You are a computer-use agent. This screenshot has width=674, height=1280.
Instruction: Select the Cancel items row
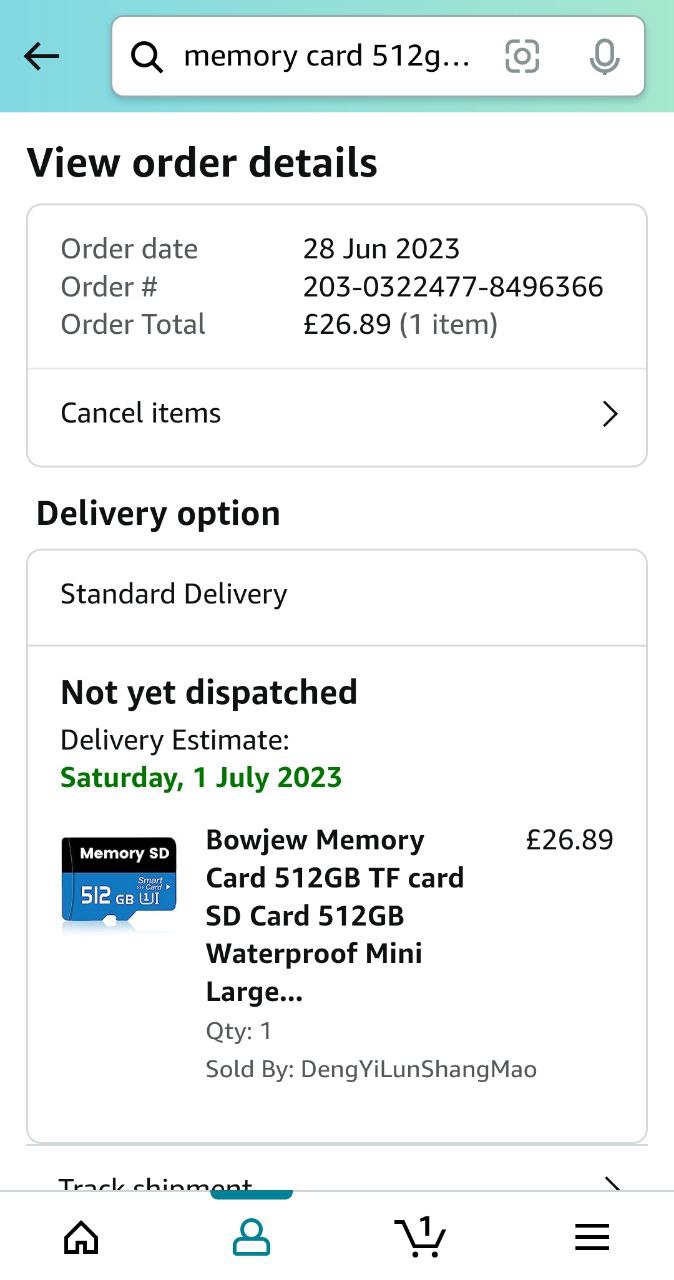(x=300, y=414)
